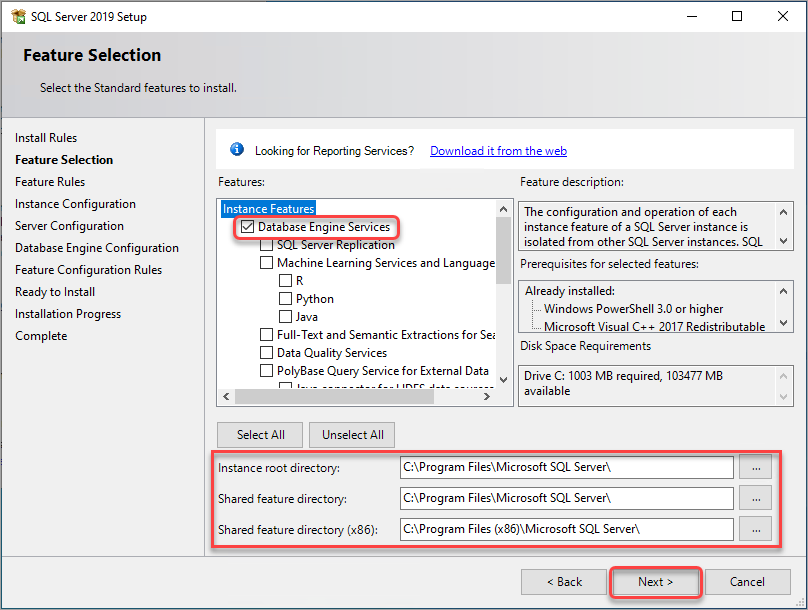
Task: Enable Data Quality Services checkbox
Action: 266,353
